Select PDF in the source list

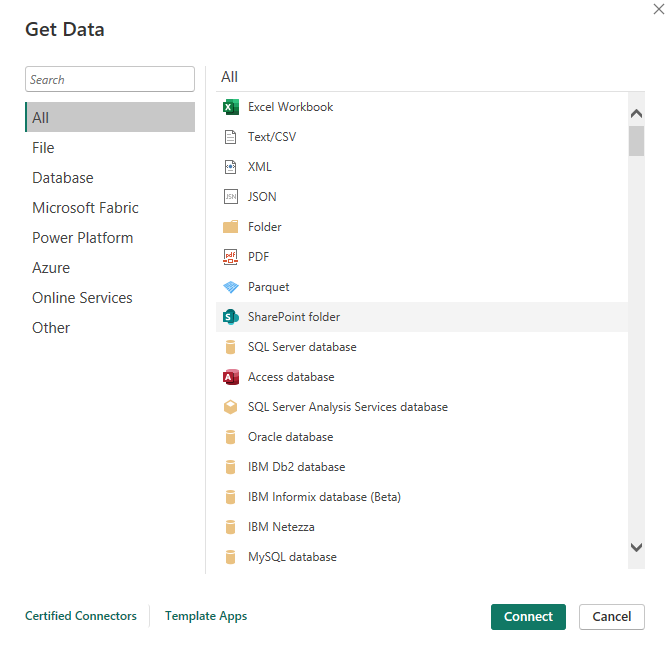258,257
